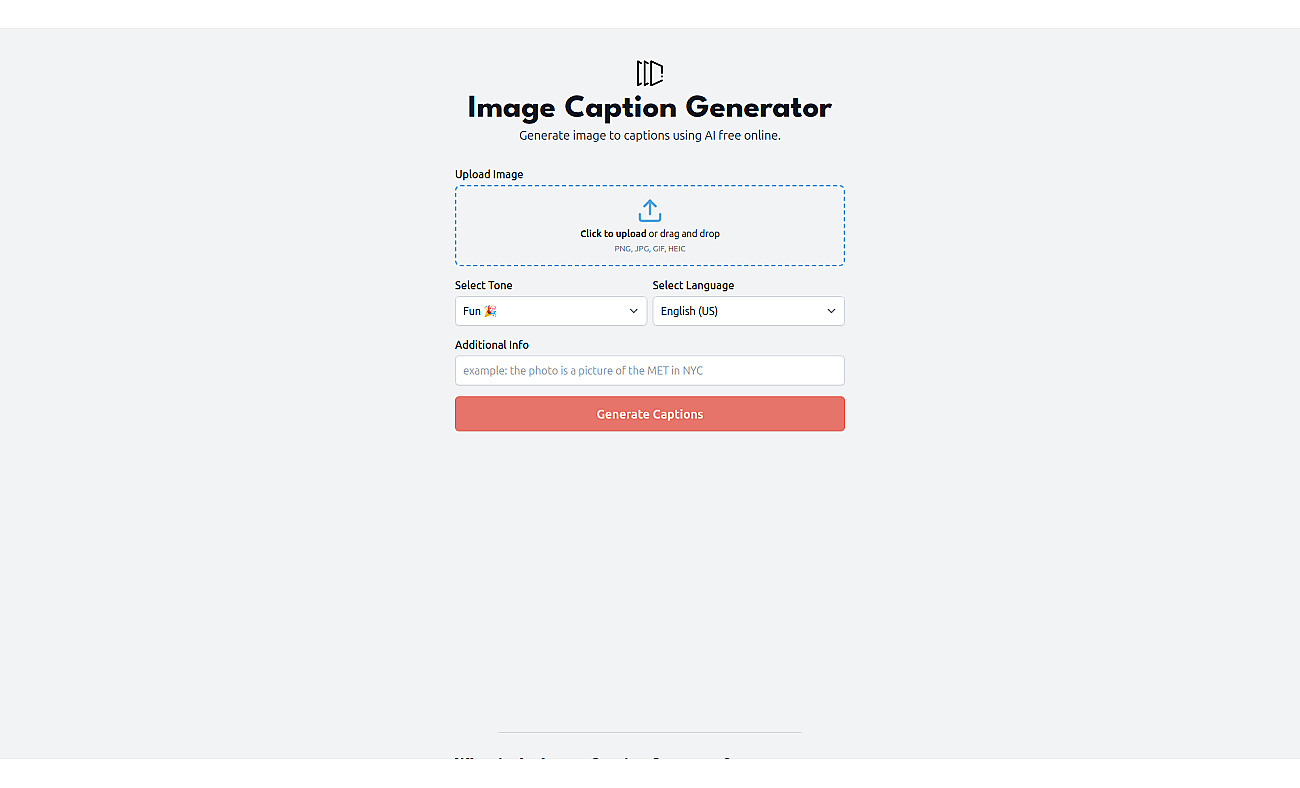Click the Select Tone label
Image resolution: width=1300 pixels, height=788 pixels.
[x=484, y=285]
